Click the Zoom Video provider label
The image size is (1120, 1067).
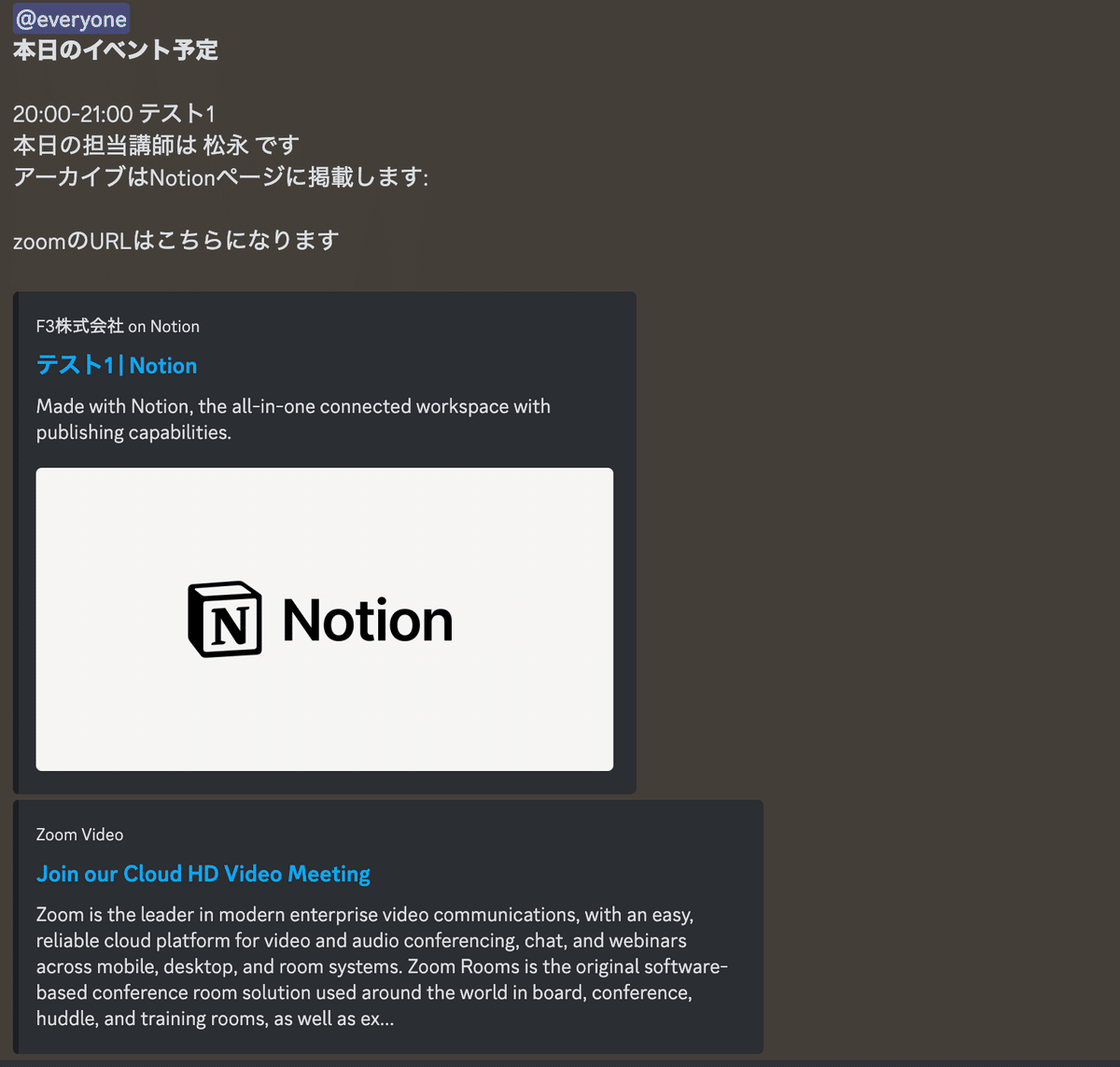(x=79, y=834)
